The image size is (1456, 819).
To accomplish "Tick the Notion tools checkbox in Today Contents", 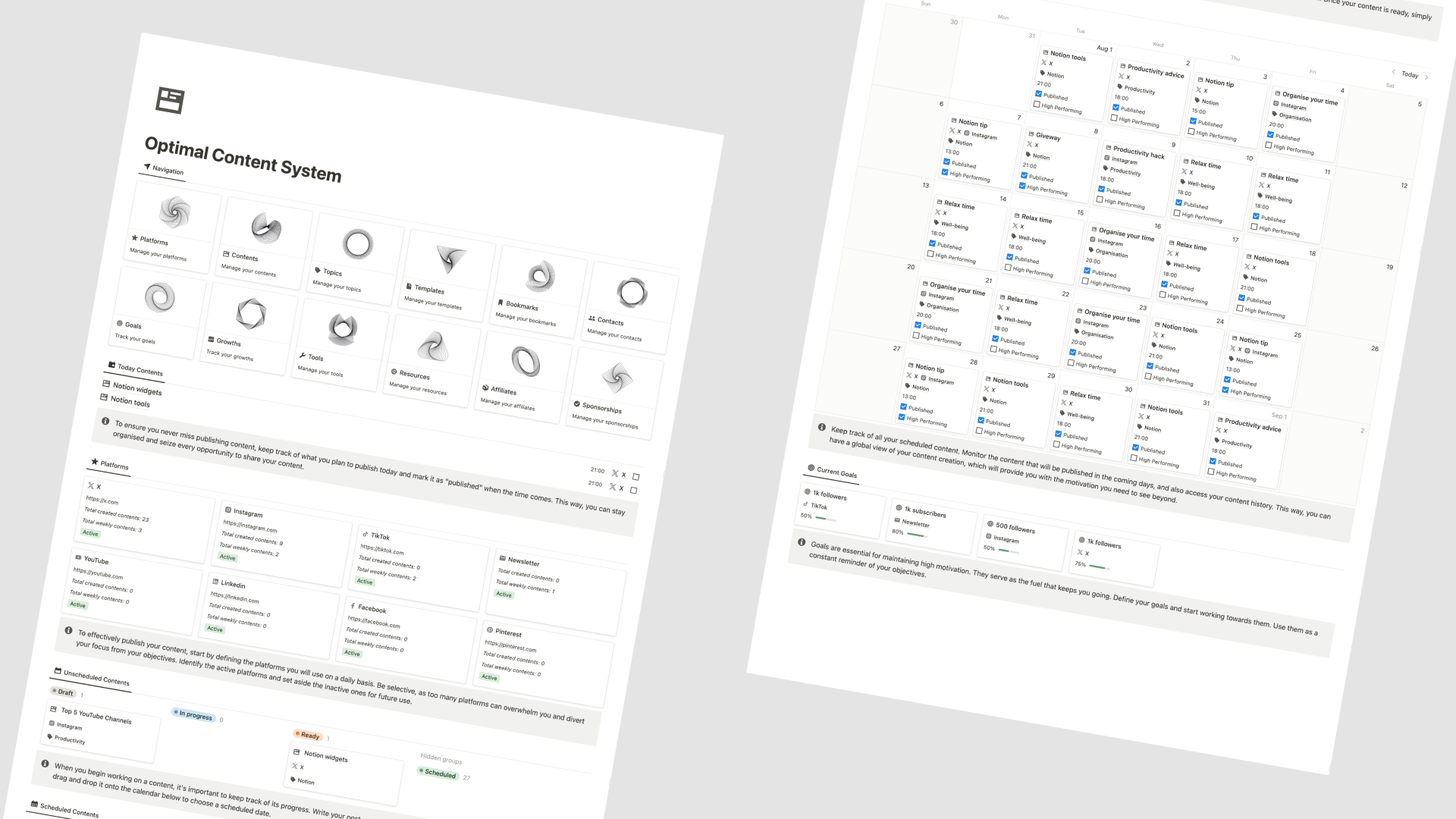I will tap(633, 491).
